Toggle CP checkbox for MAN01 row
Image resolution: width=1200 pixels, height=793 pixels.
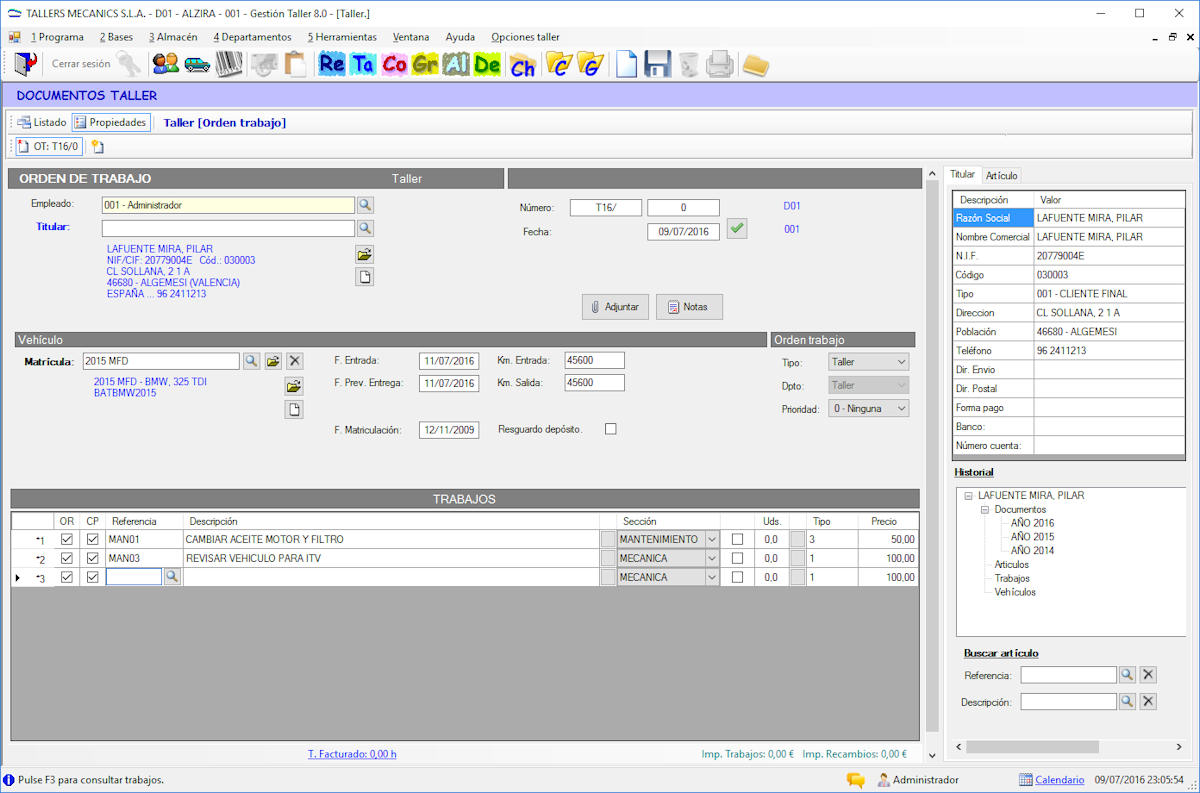[x=92, y=539]
